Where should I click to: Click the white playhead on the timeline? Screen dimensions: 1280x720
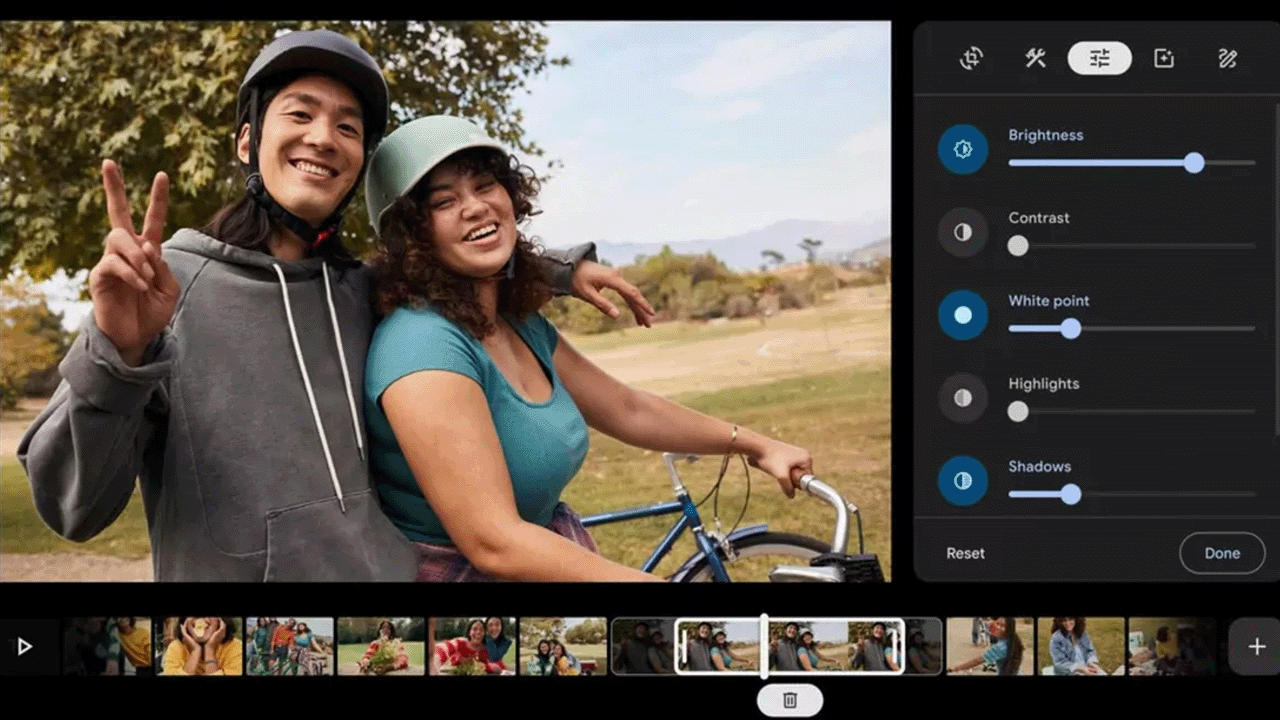[764, 646]
